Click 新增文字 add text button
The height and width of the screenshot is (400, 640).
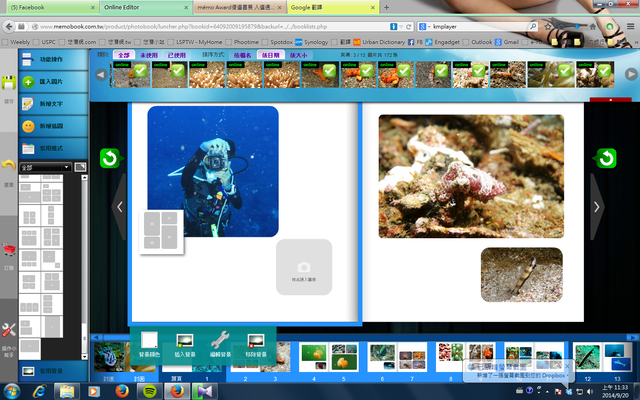53,104
